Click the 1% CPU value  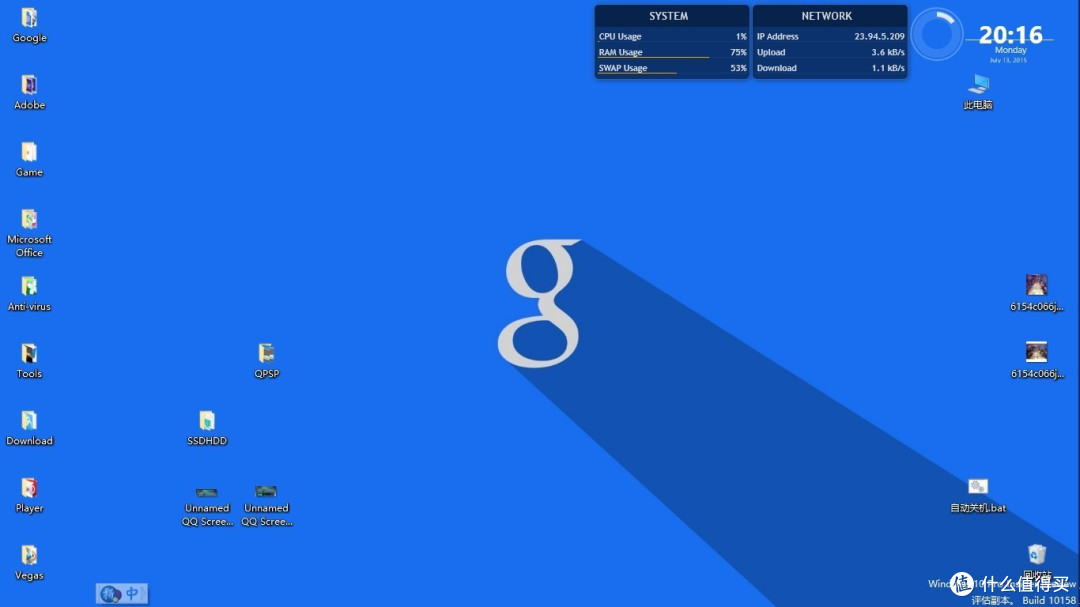coord(740,37)
